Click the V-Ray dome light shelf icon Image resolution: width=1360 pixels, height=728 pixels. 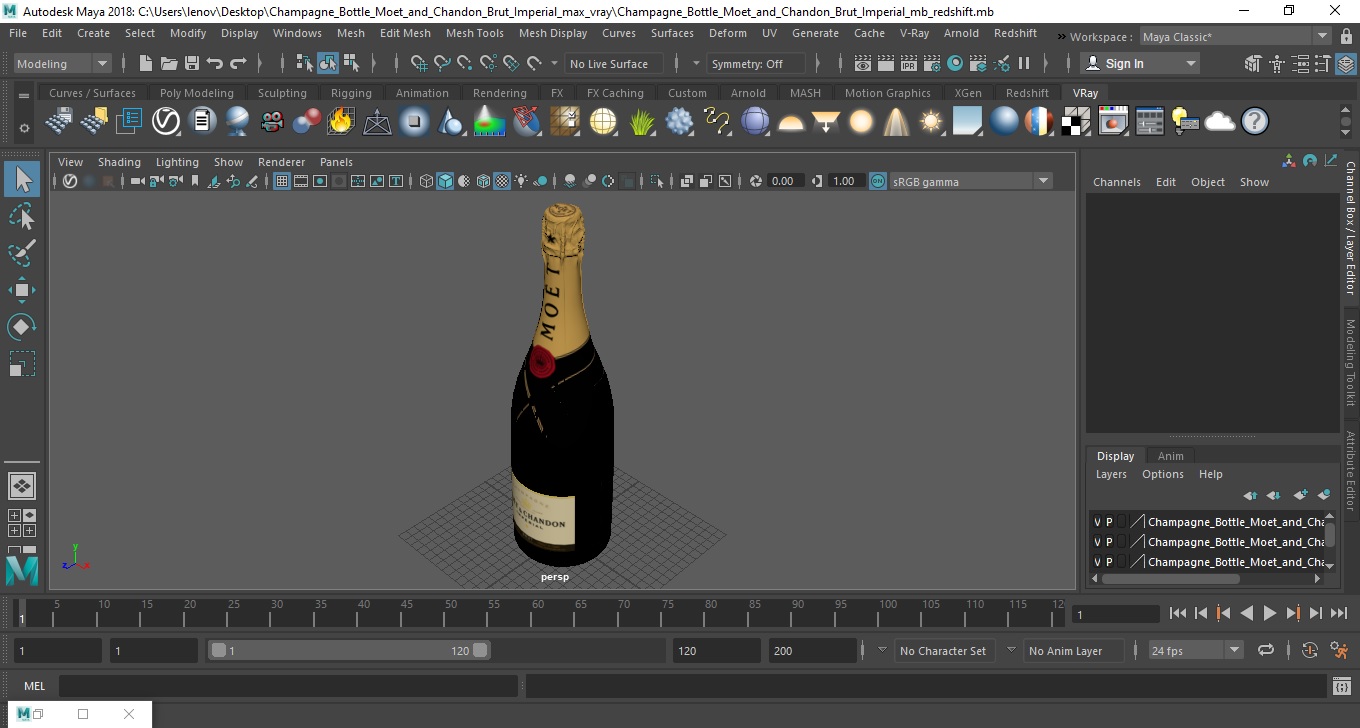pos(791,122)
